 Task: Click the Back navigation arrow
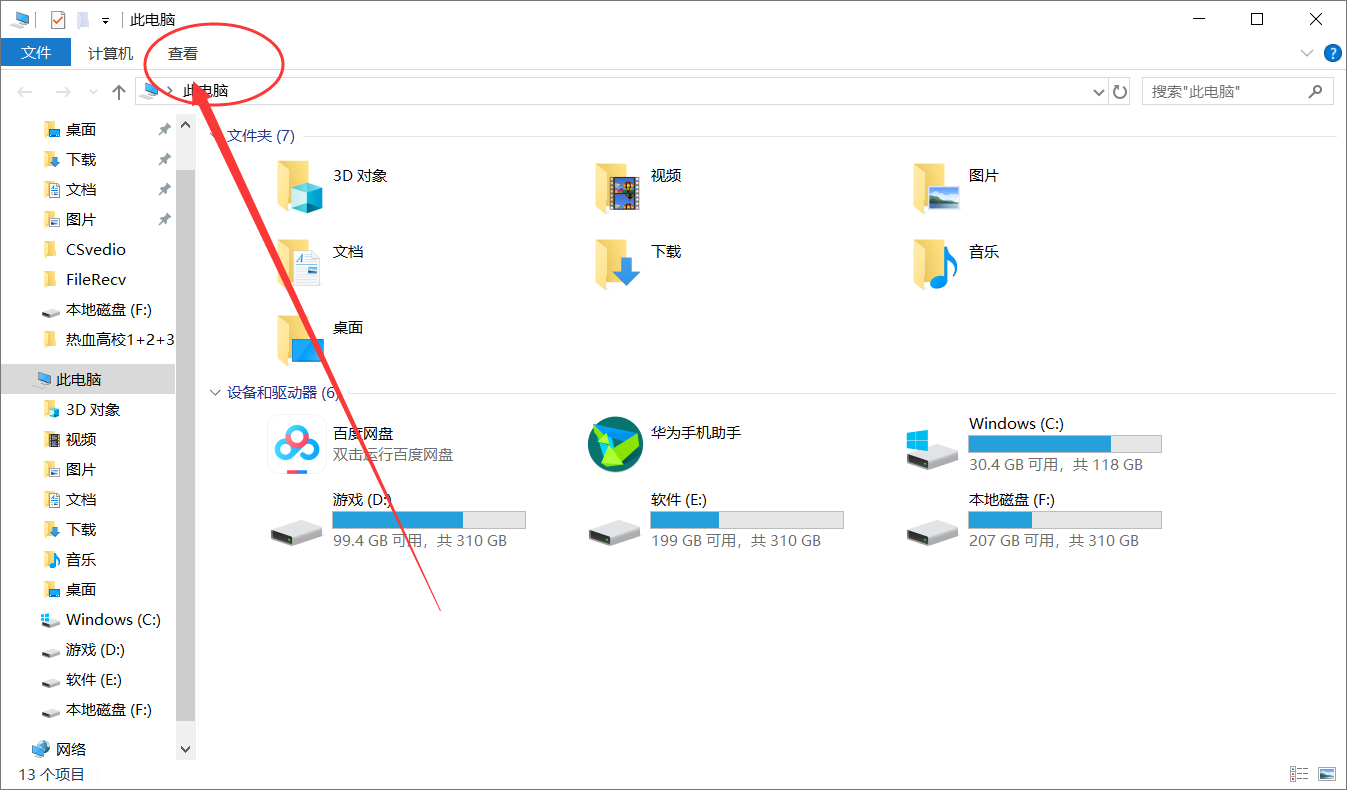(25, 92)
